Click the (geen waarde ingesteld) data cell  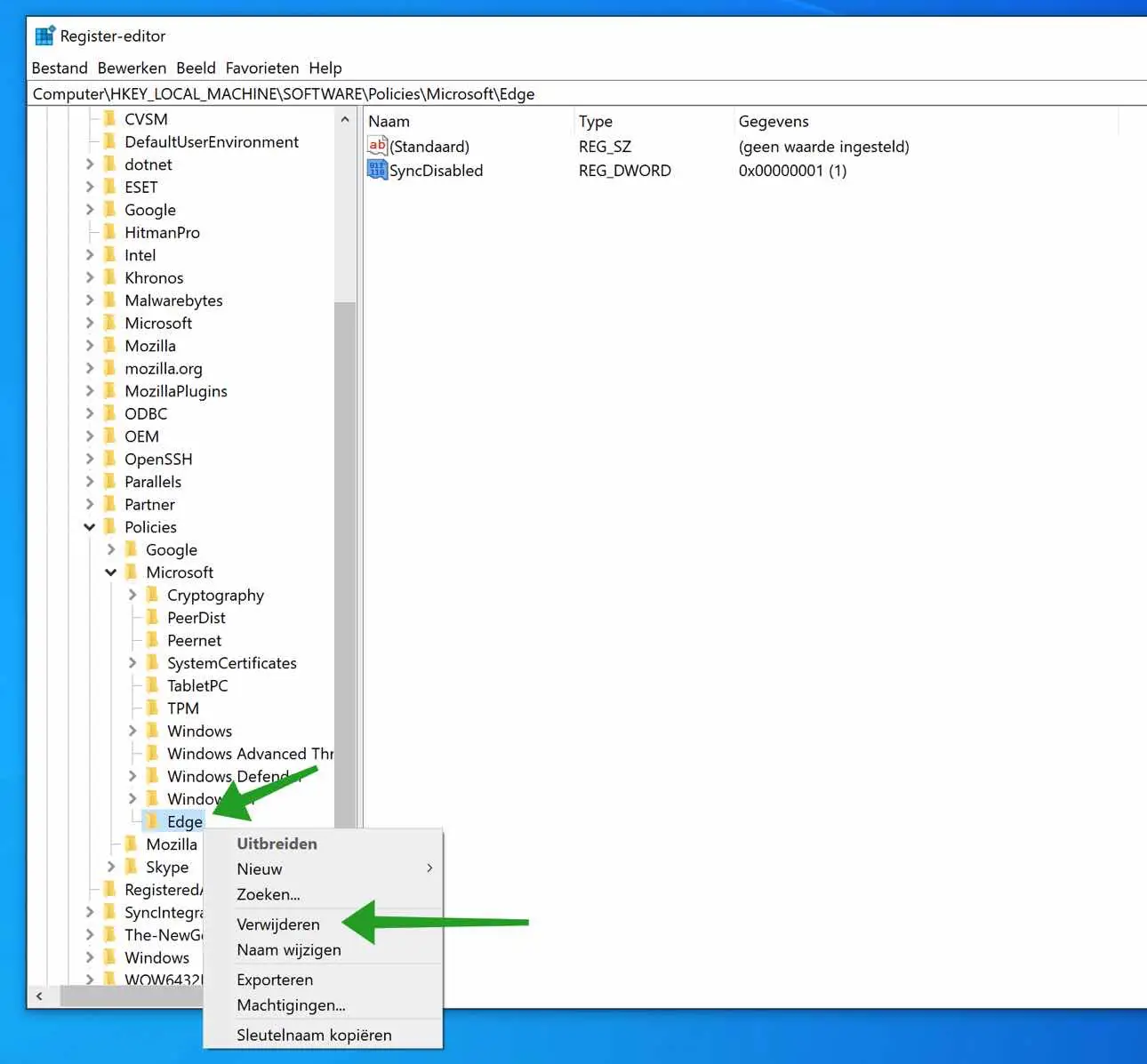tap(824, 147)
